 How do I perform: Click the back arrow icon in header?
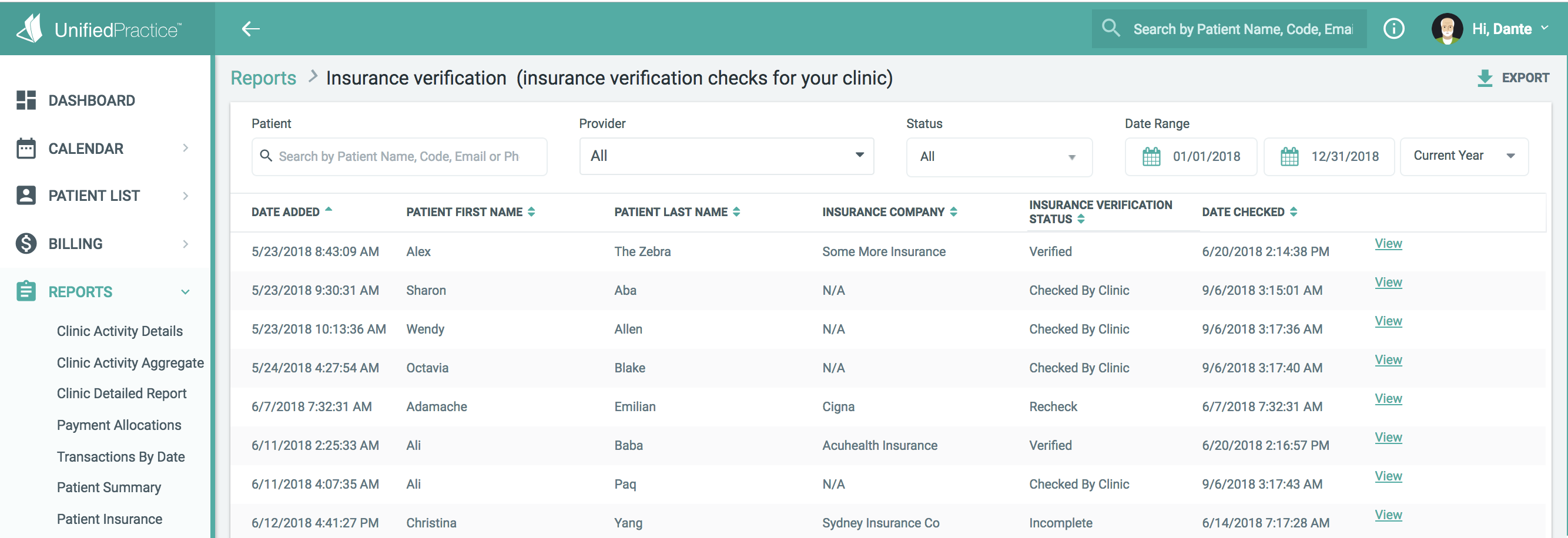(x=250, y=29)
